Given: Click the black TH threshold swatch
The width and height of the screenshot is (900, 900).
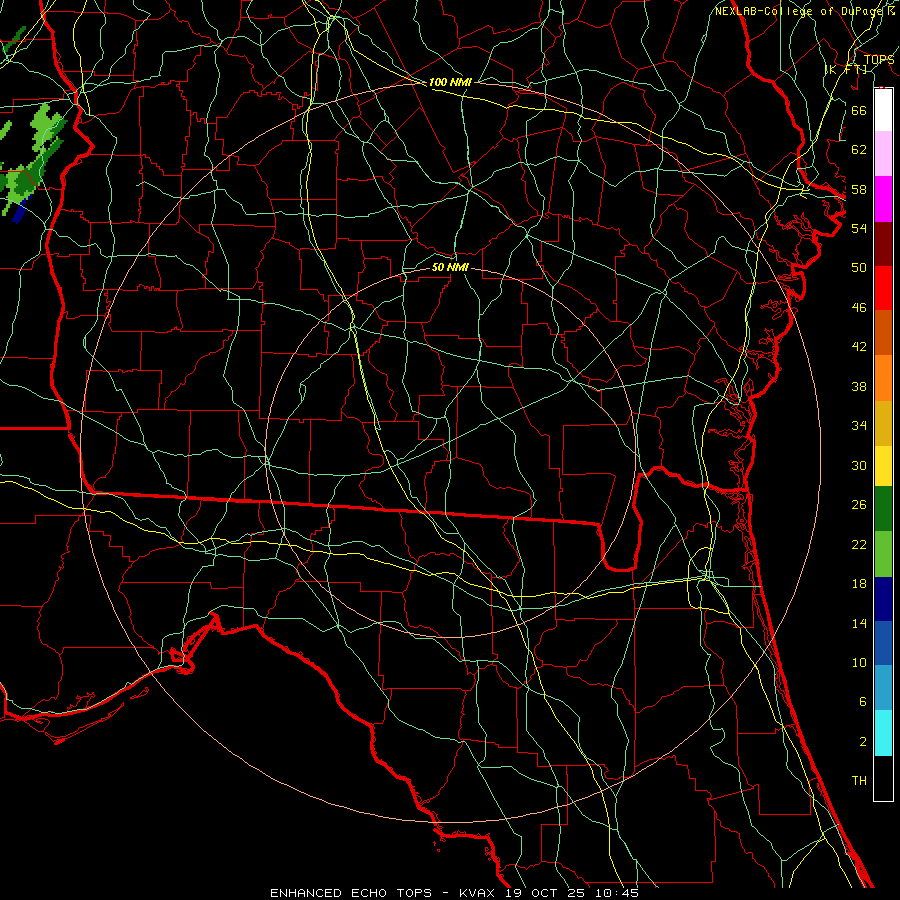Looking at the screenshot, I should point(883,778).
